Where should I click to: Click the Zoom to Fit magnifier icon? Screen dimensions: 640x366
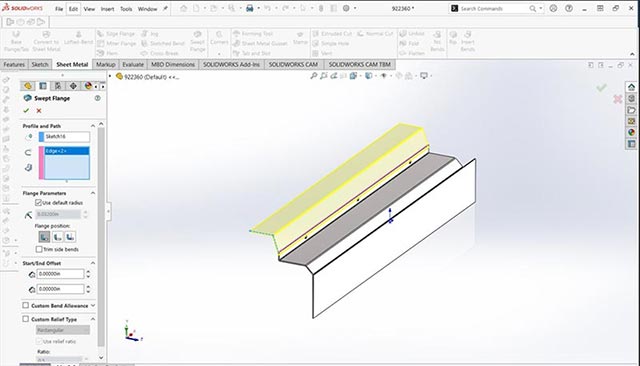[x=313, y=76]
